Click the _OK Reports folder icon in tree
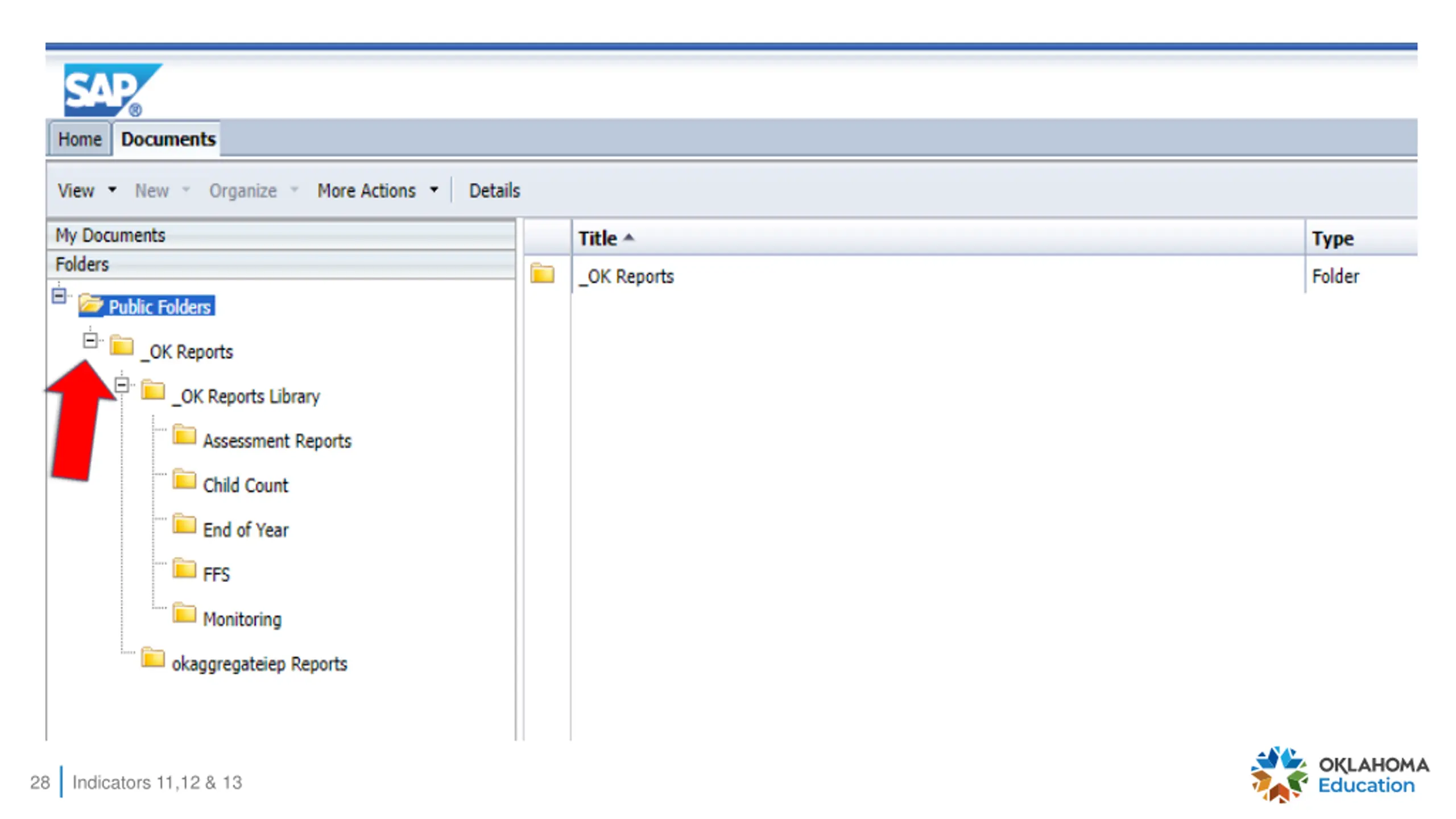 pos(122,345)
